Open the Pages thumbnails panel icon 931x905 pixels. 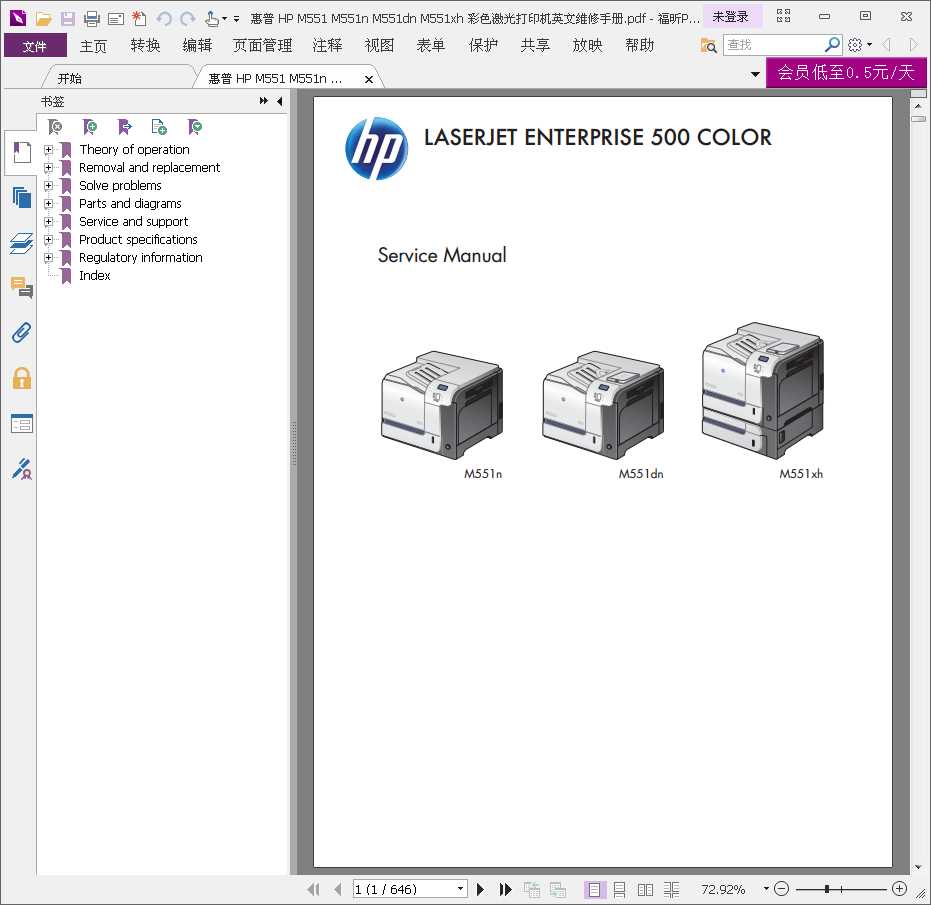[21, 197]
